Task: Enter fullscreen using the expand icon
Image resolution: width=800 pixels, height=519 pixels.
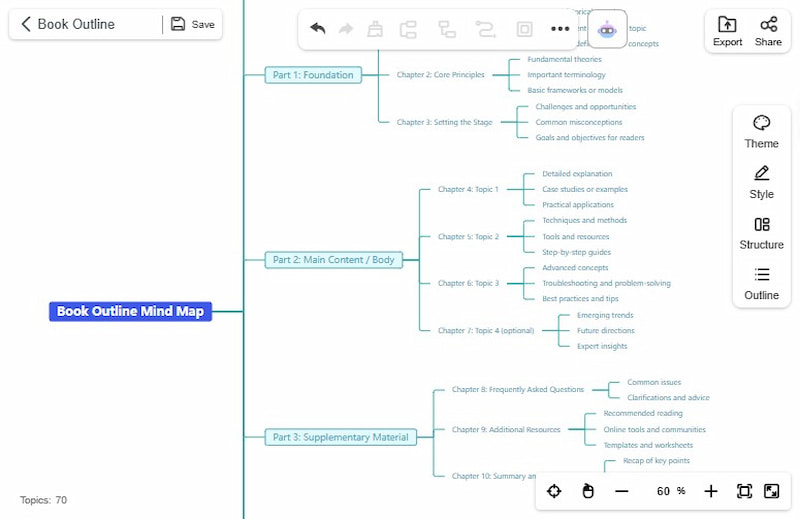Action: [x=772, y=491]
